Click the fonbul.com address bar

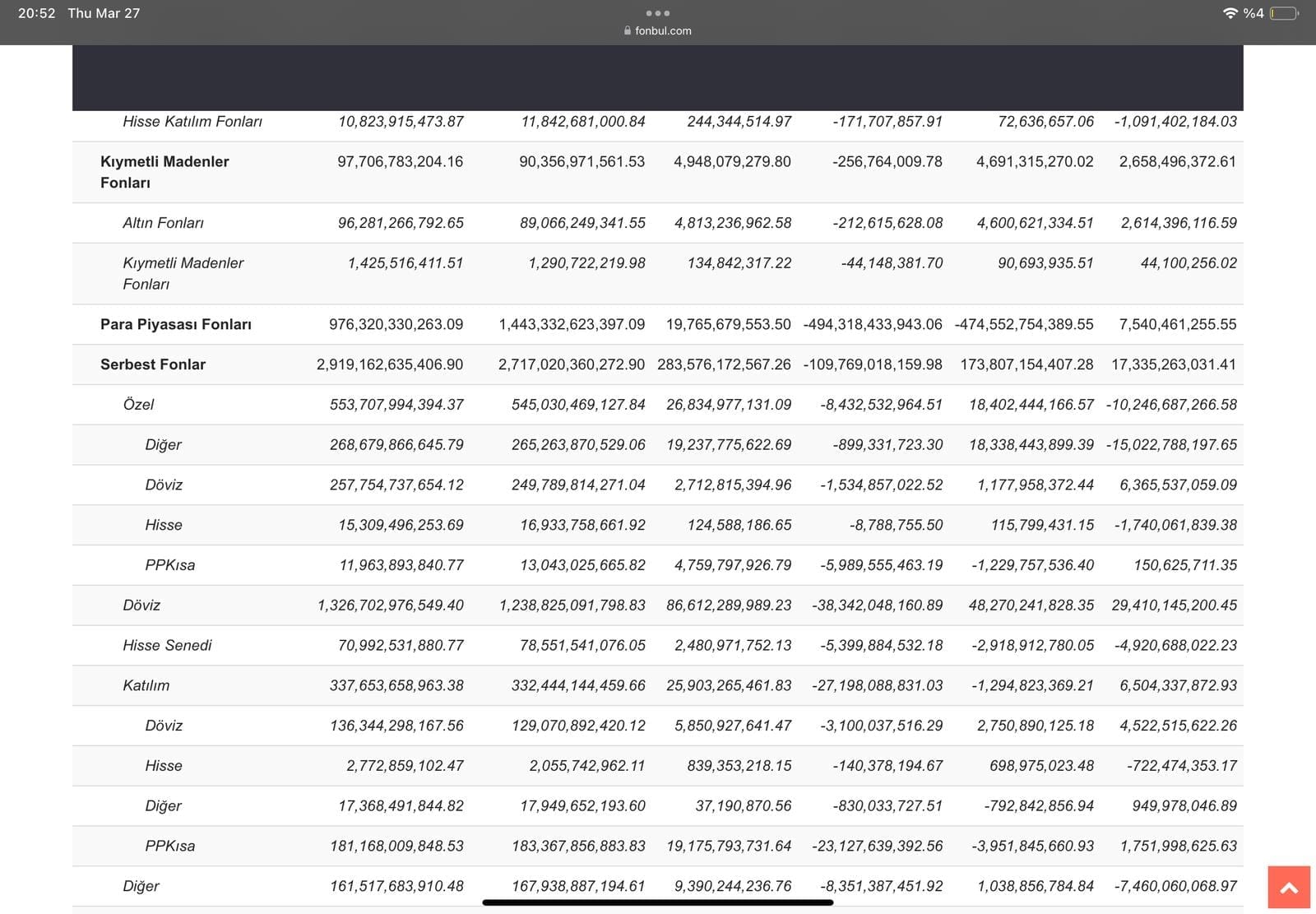click(663, 30)
